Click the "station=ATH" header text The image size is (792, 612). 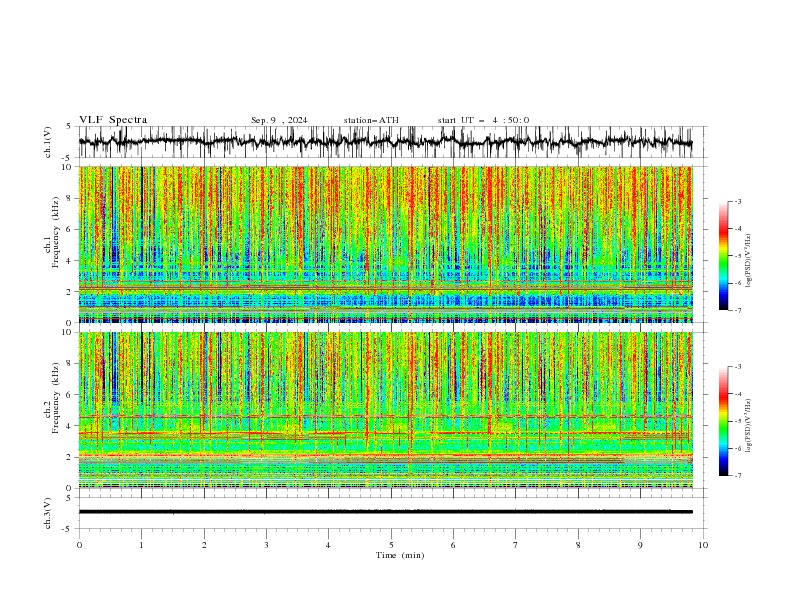[371, 120]
